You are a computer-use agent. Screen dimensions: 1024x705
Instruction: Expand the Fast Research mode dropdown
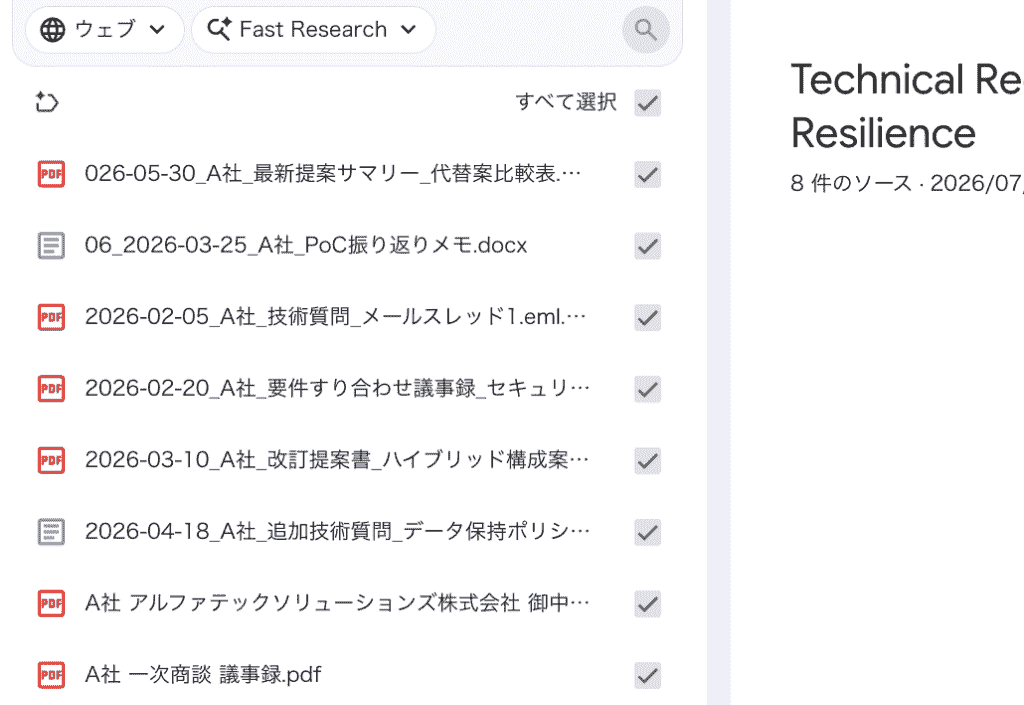pos(313,29)
